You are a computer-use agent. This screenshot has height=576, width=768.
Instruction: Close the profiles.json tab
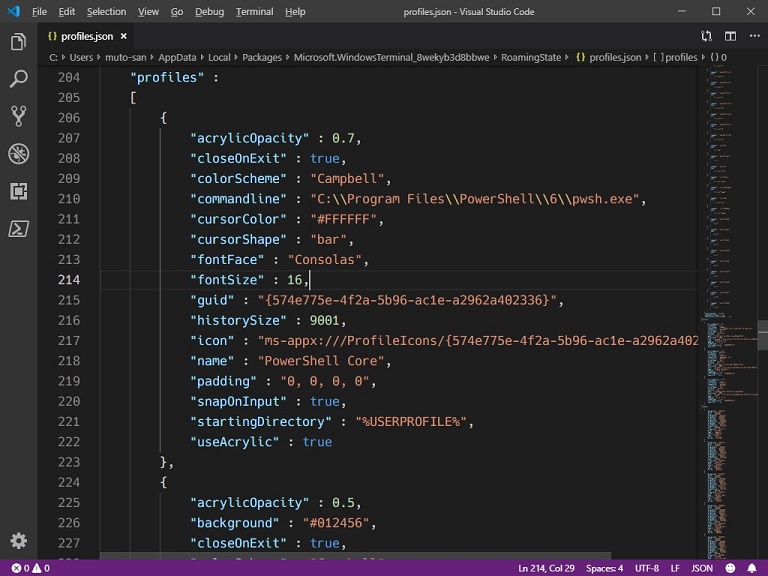point(124,36)
